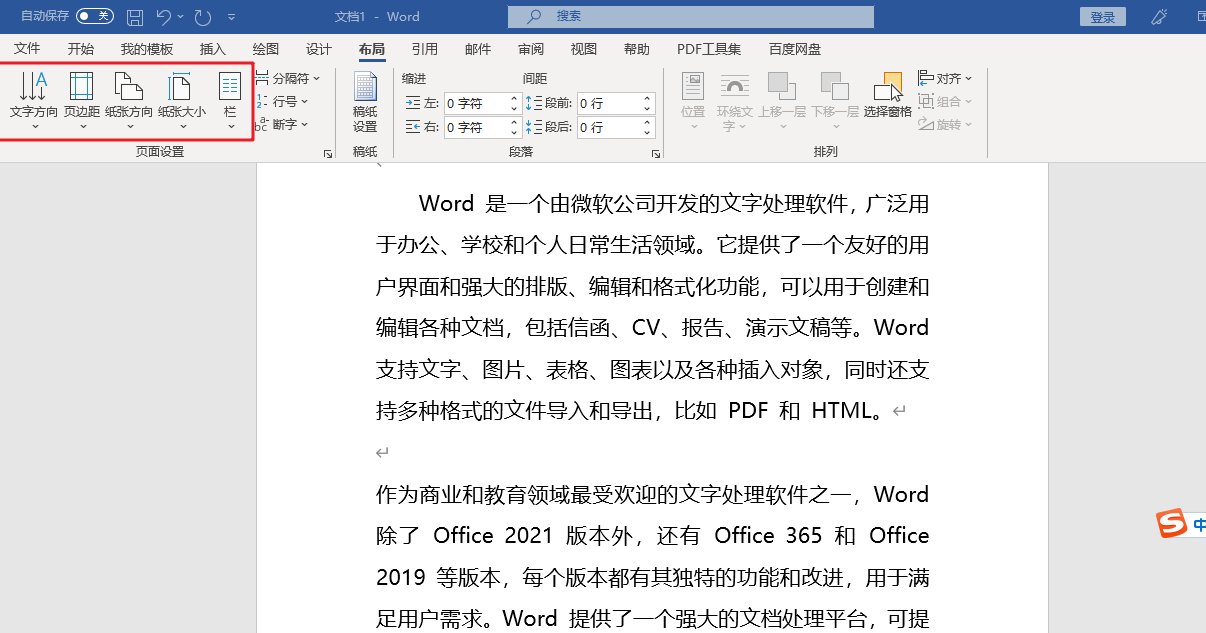The width and height of the screenshot is (1206, 633).
Task: Increase spacing before (段前) stepper up
Action: coord(648,98)
